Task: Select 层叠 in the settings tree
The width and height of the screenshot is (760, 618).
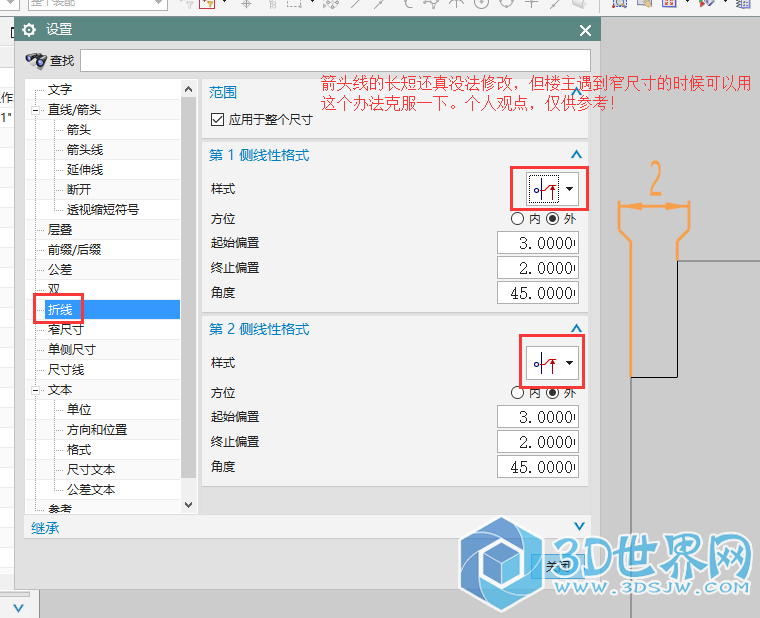Action: click(x=60, y=229)
